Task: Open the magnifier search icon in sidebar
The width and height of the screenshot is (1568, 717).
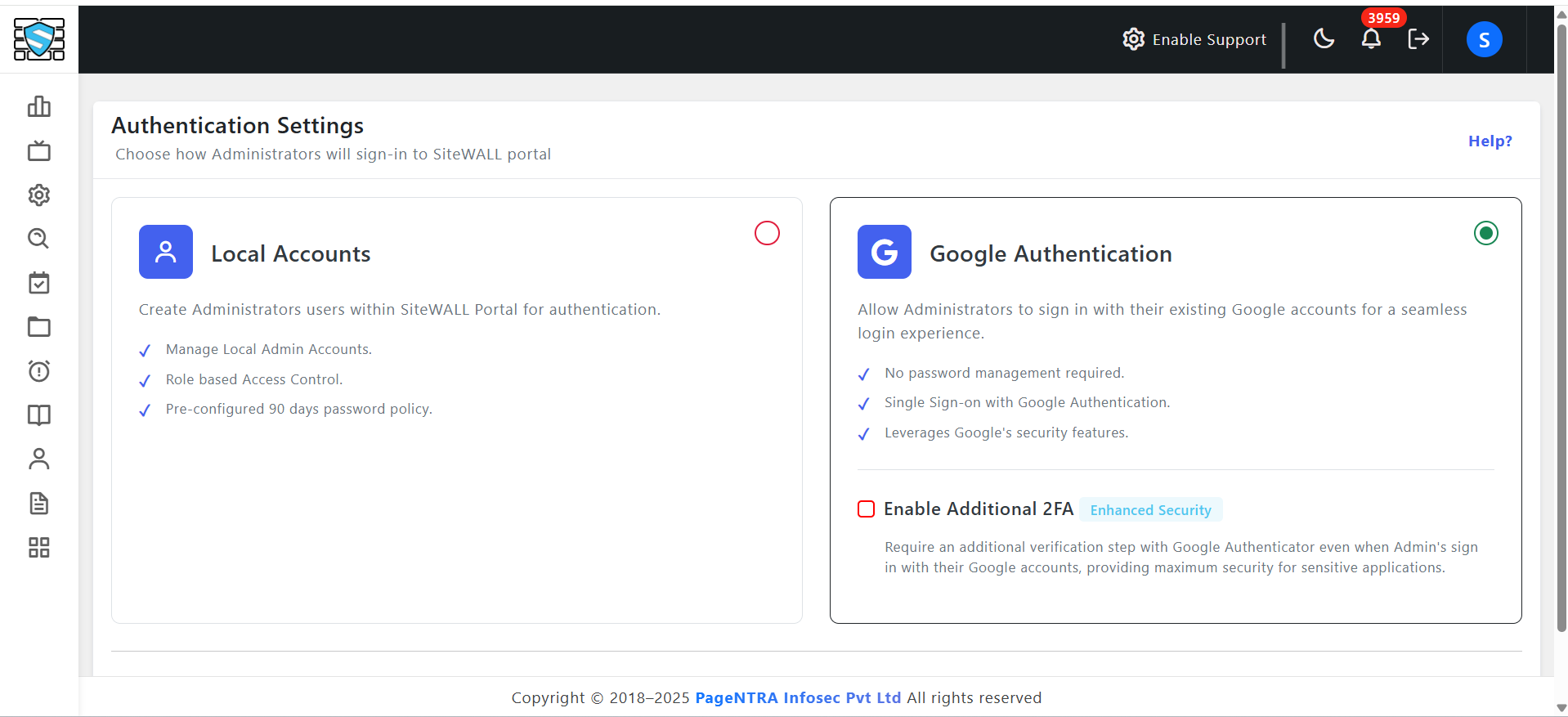Action: 39,239
